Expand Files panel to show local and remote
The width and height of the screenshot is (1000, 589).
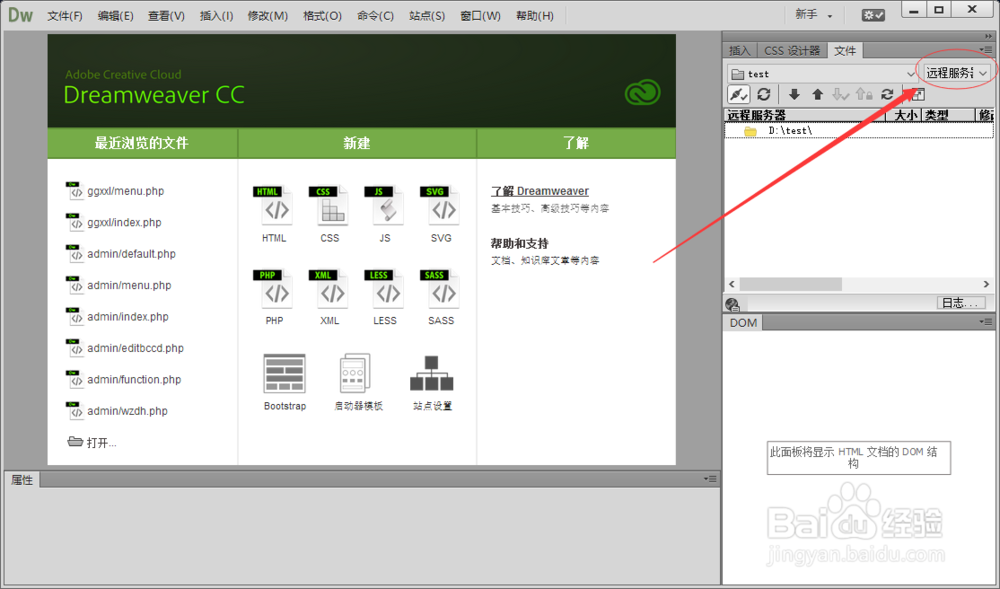(x=916, y=94)
